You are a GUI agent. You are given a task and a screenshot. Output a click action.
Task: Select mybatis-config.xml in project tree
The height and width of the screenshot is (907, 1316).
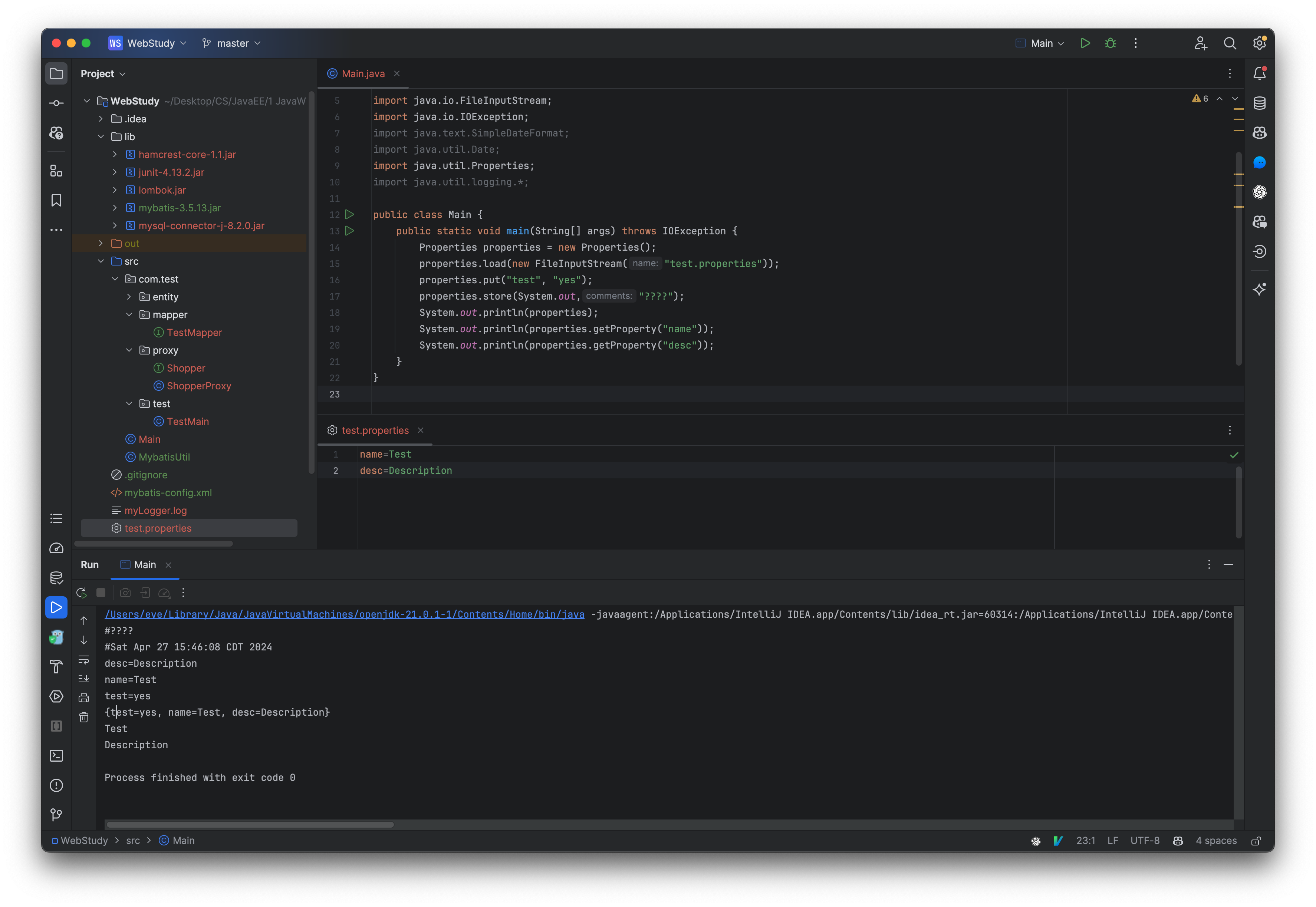[161, 493]
